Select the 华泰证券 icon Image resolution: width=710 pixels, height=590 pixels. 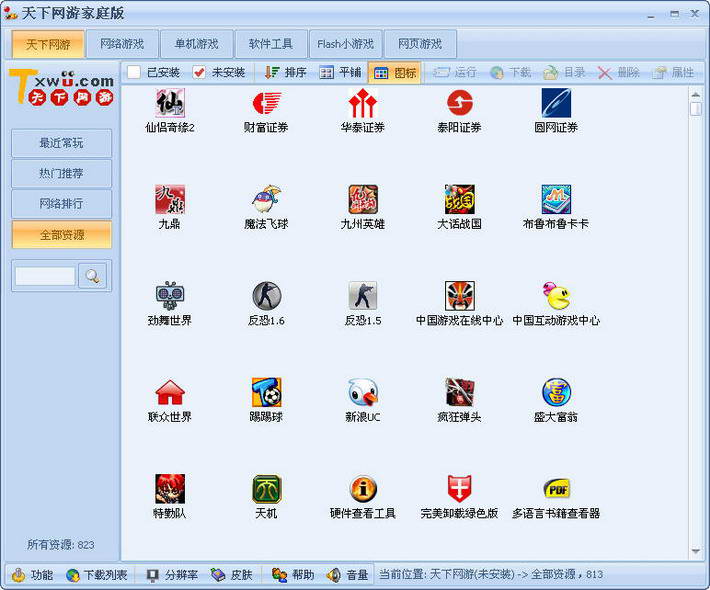pyautogui.click(x=363, y=103)
